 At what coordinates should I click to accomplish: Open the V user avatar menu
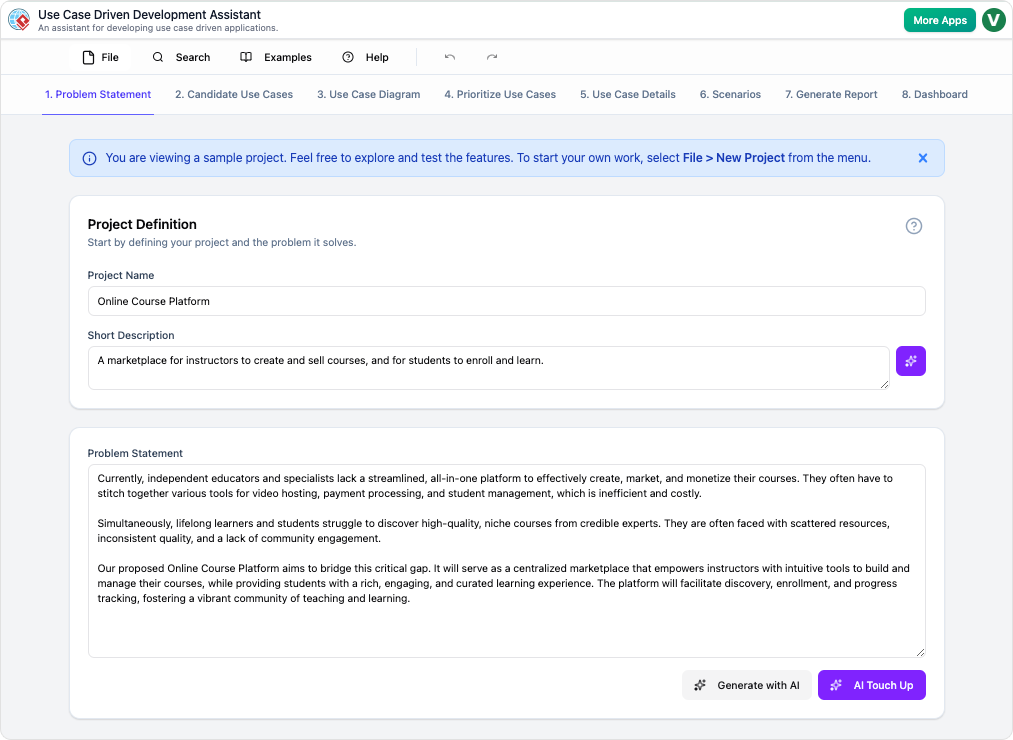click(x=993, y=19)
